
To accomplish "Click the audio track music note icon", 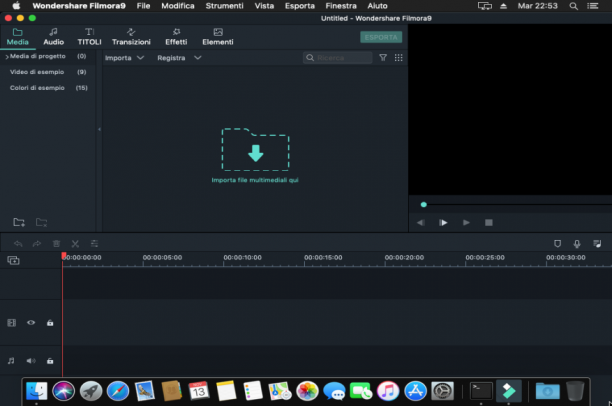I will click(11, 361).
